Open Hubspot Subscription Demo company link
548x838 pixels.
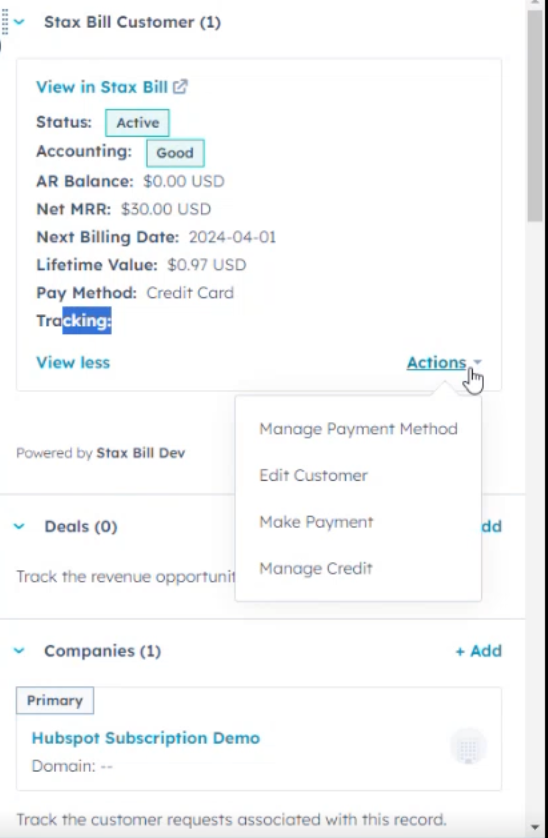point(146,738)
